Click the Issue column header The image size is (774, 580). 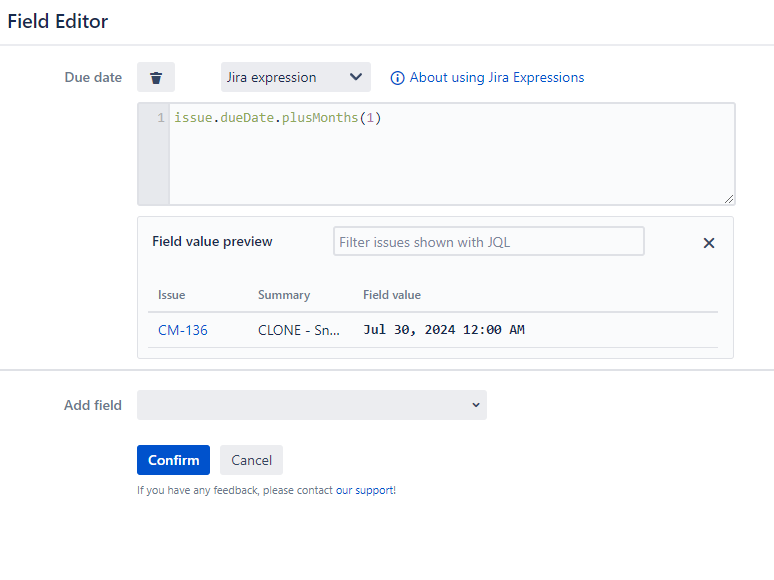171,295
